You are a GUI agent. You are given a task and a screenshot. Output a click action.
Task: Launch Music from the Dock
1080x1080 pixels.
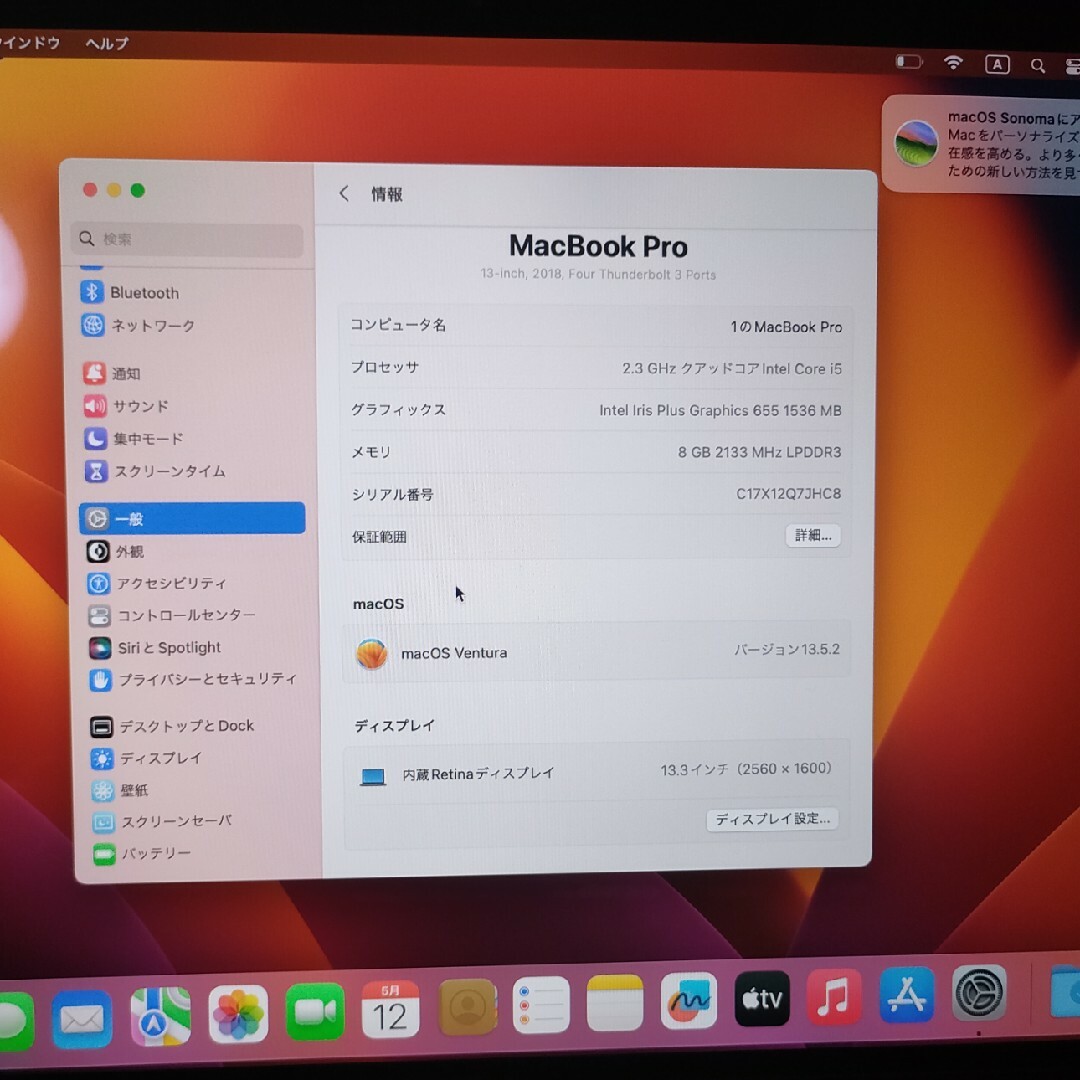coord(834,996)
